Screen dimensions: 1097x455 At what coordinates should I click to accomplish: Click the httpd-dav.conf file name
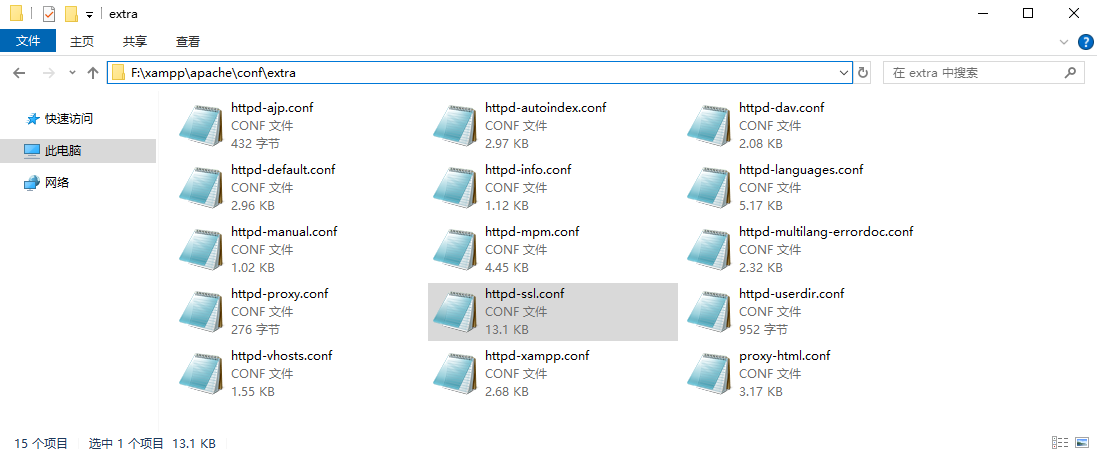pyautogui.click(x=781, y=108)
